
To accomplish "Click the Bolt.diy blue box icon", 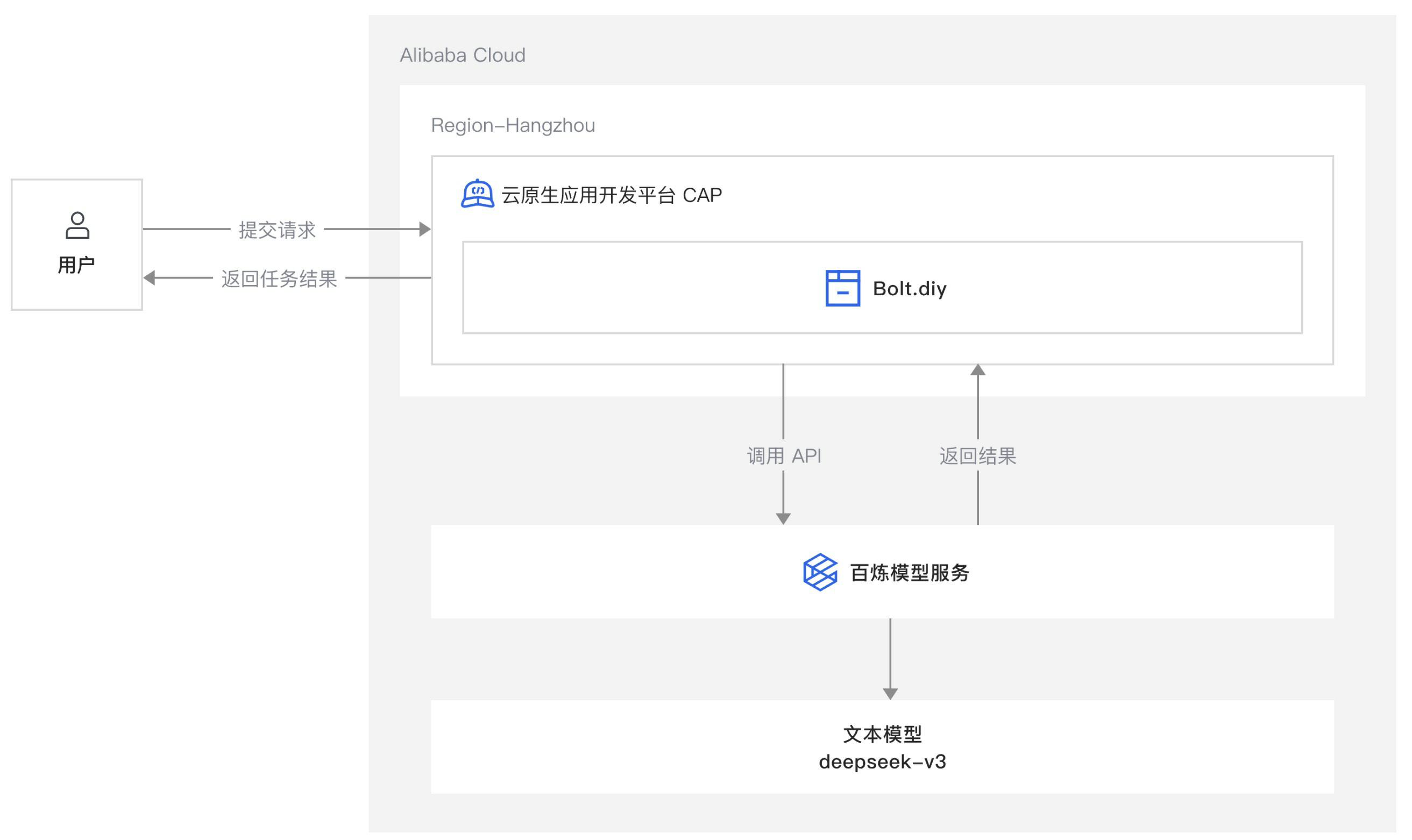I will point(842,288).
